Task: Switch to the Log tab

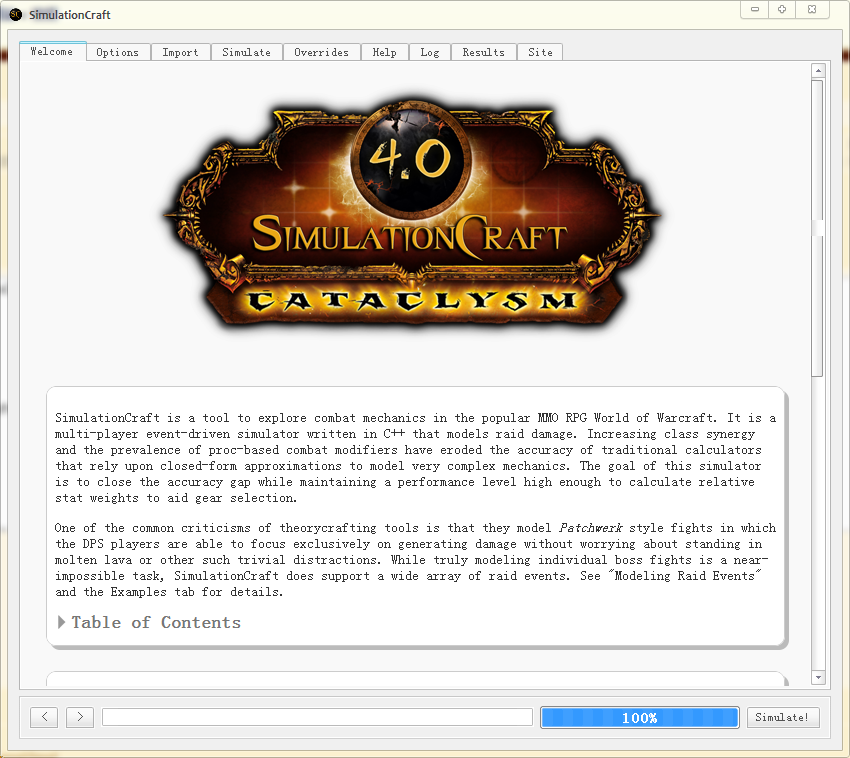Action: coord(430,51)
